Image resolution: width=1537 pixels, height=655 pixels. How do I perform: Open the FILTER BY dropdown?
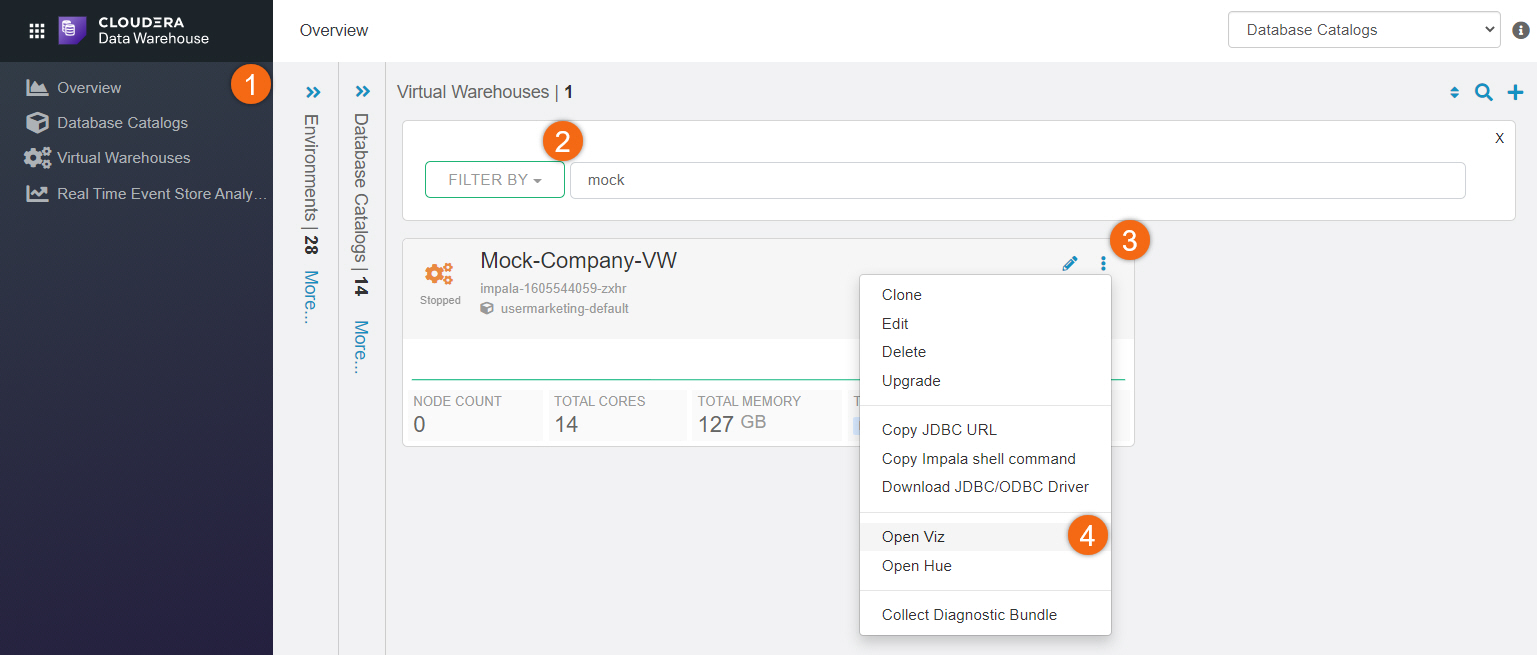point(495,180)
